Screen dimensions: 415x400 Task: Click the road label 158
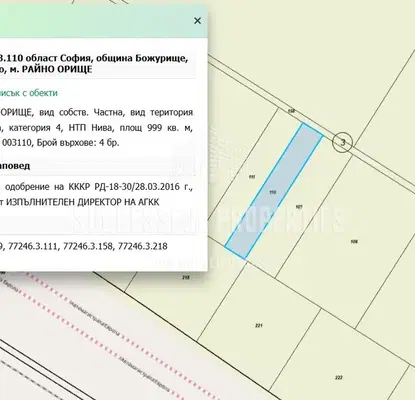(x=292, y=111)
